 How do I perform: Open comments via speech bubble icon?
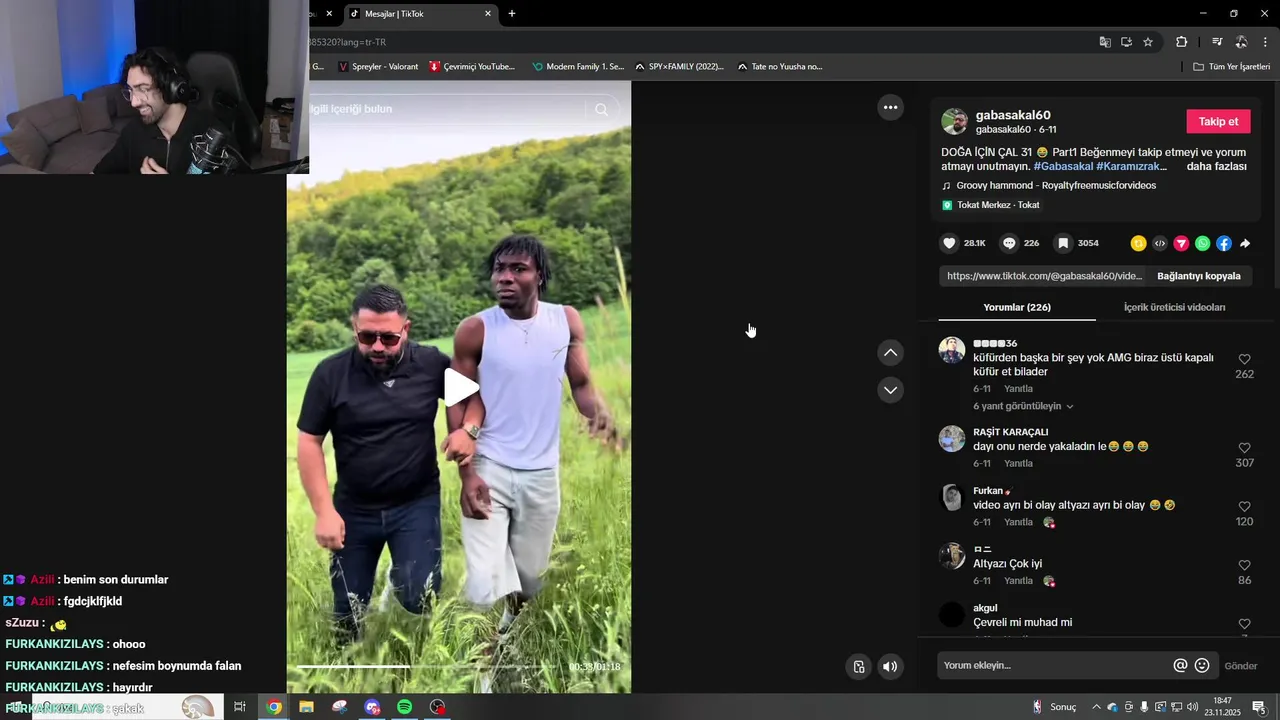[1009, 243]
